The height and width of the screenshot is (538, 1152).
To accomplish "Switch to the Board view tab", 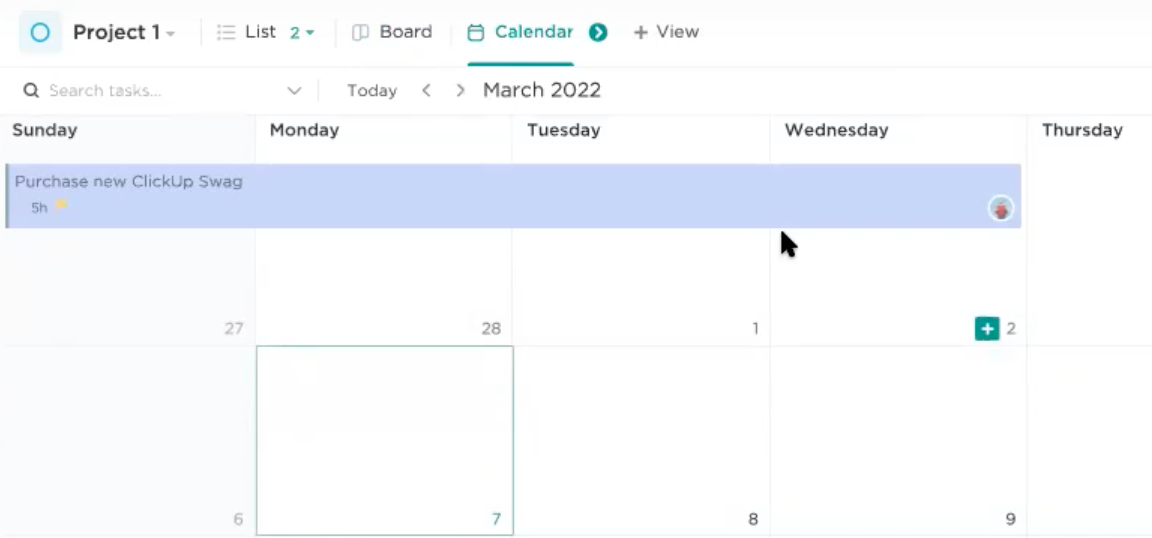I will click(x=393, y=32).
